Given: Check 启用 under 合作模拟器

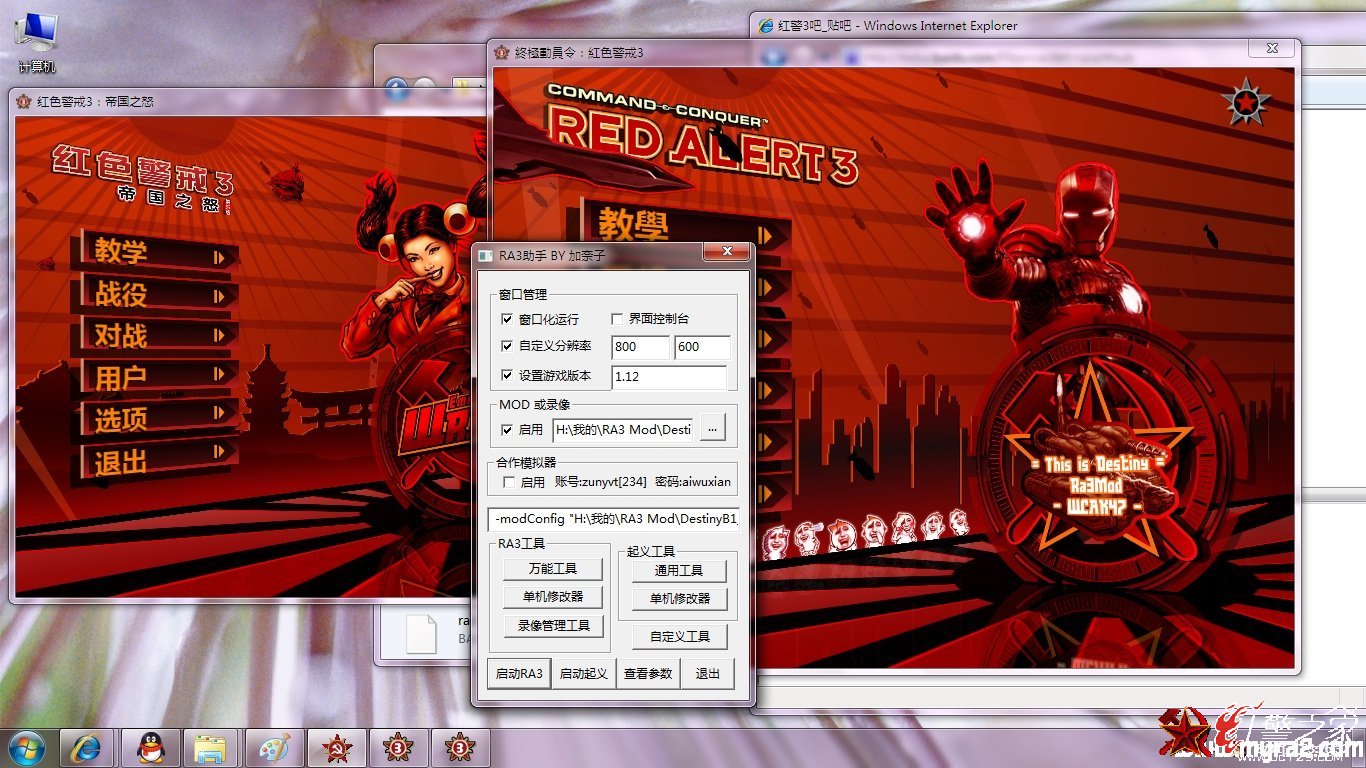Looking at the screenshot, I should click(507, 482).
